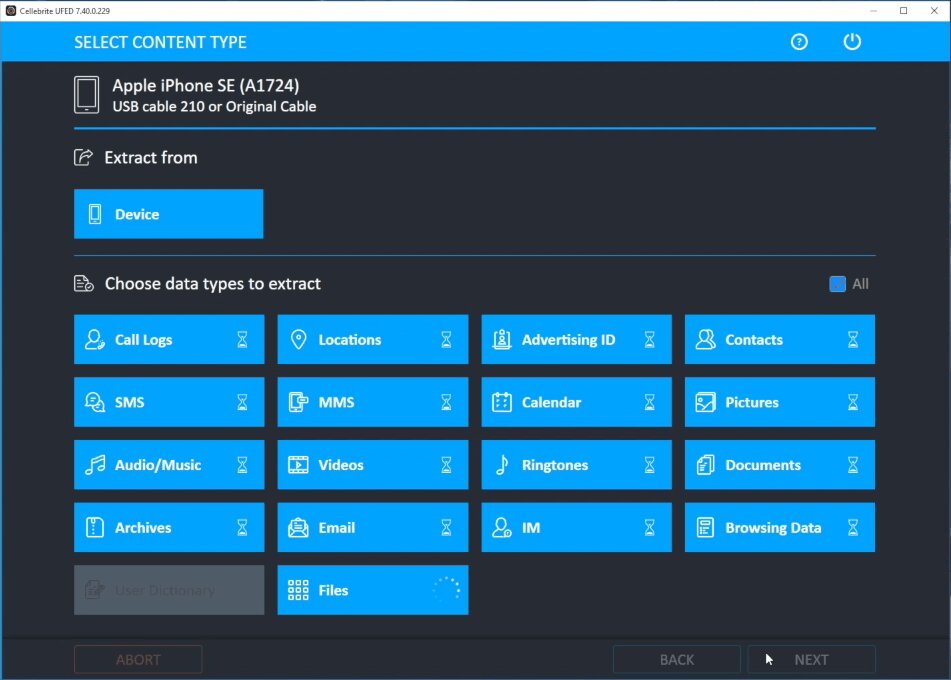Toggle the Advertising ID tile
The image size is (951, 680).
576,339
